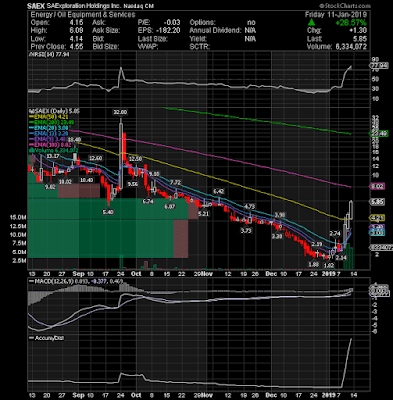393x400 pixels.
Task: Click the SAEX ticker symbol heading
Action: click(x=36, y=6)
